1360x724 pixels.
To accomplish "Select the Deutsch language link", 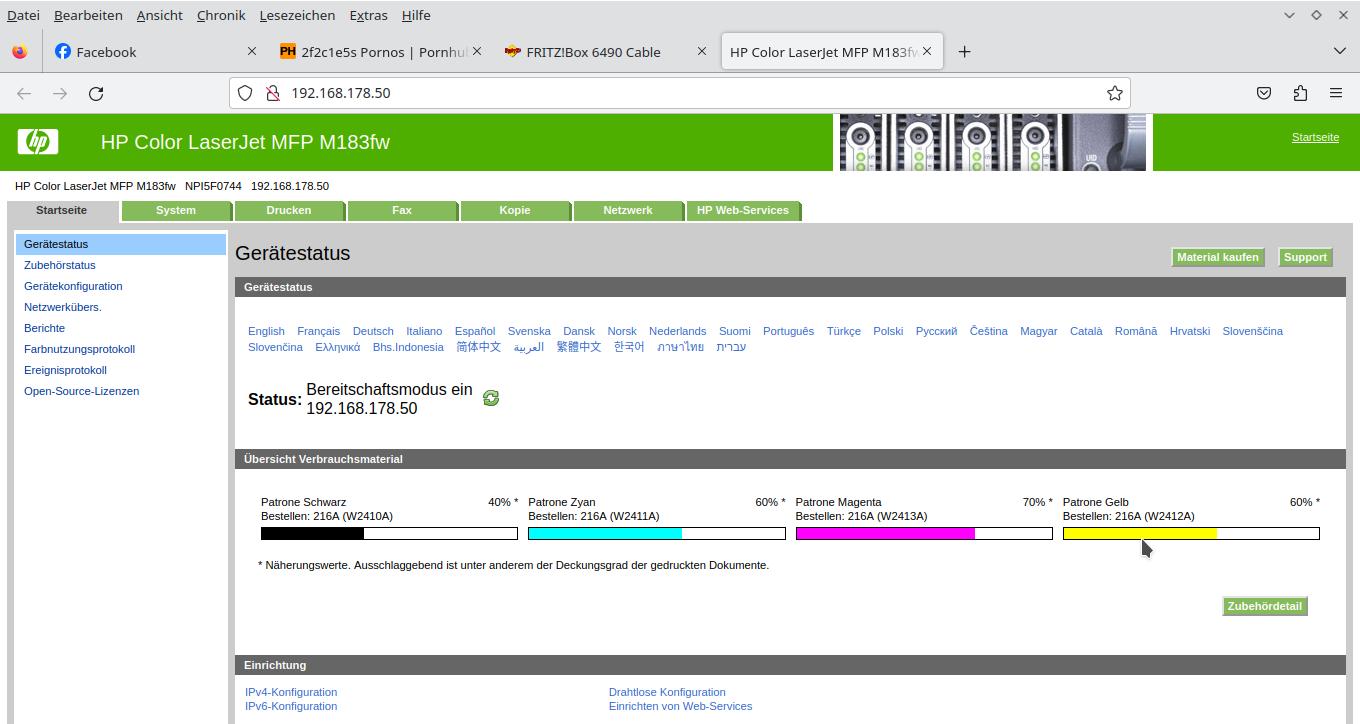I will pos(373,331).
